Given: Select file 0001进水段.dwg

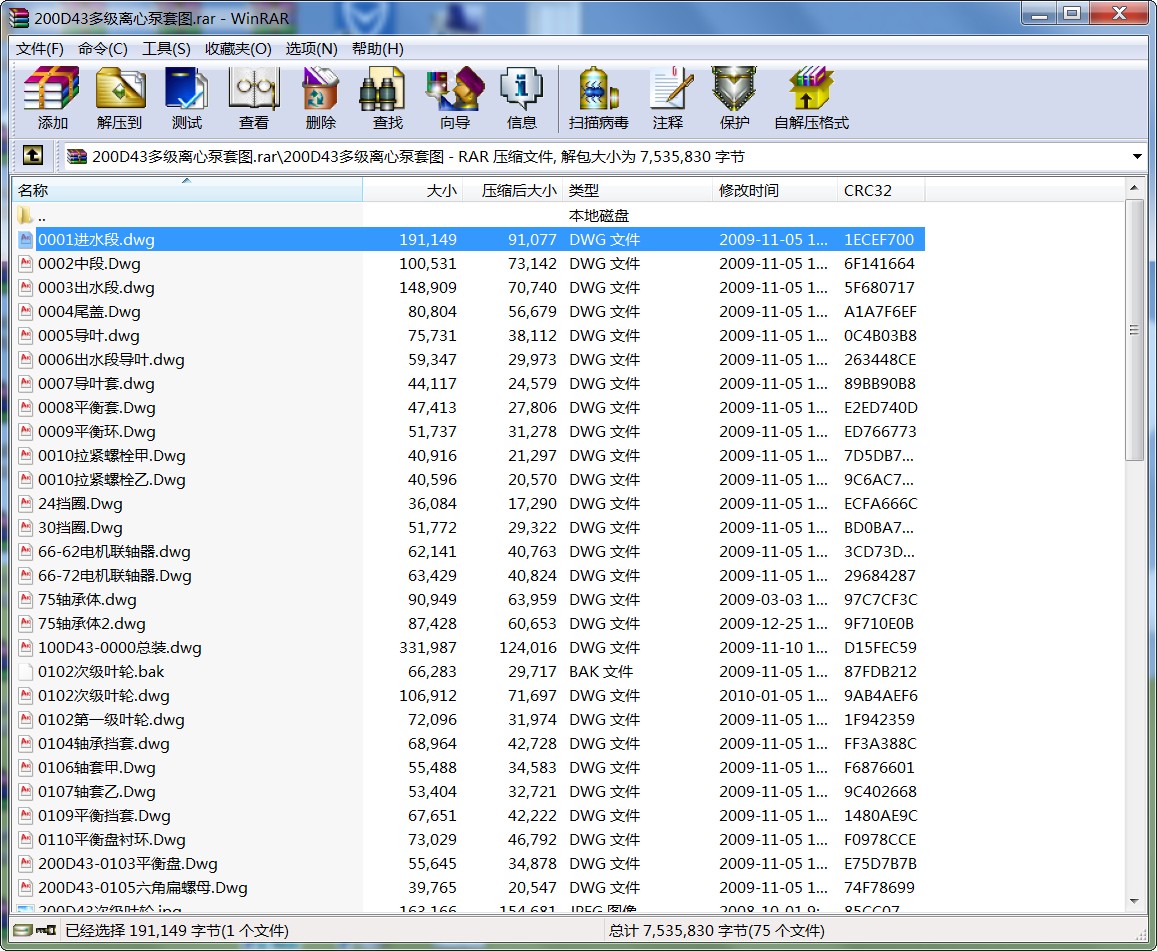Looking at the screenshot, I should point(470,239).
